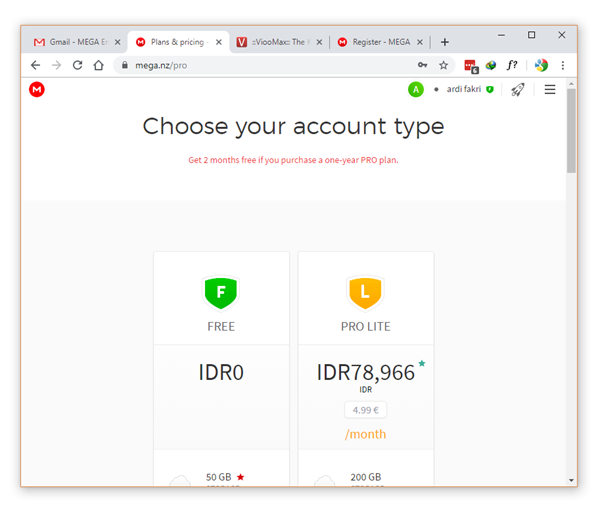Viewport: 600px width, 514px height.
Task: Click the IDR0 price on the FREE card
Action: pyautogui.click(x=221, y=372)
